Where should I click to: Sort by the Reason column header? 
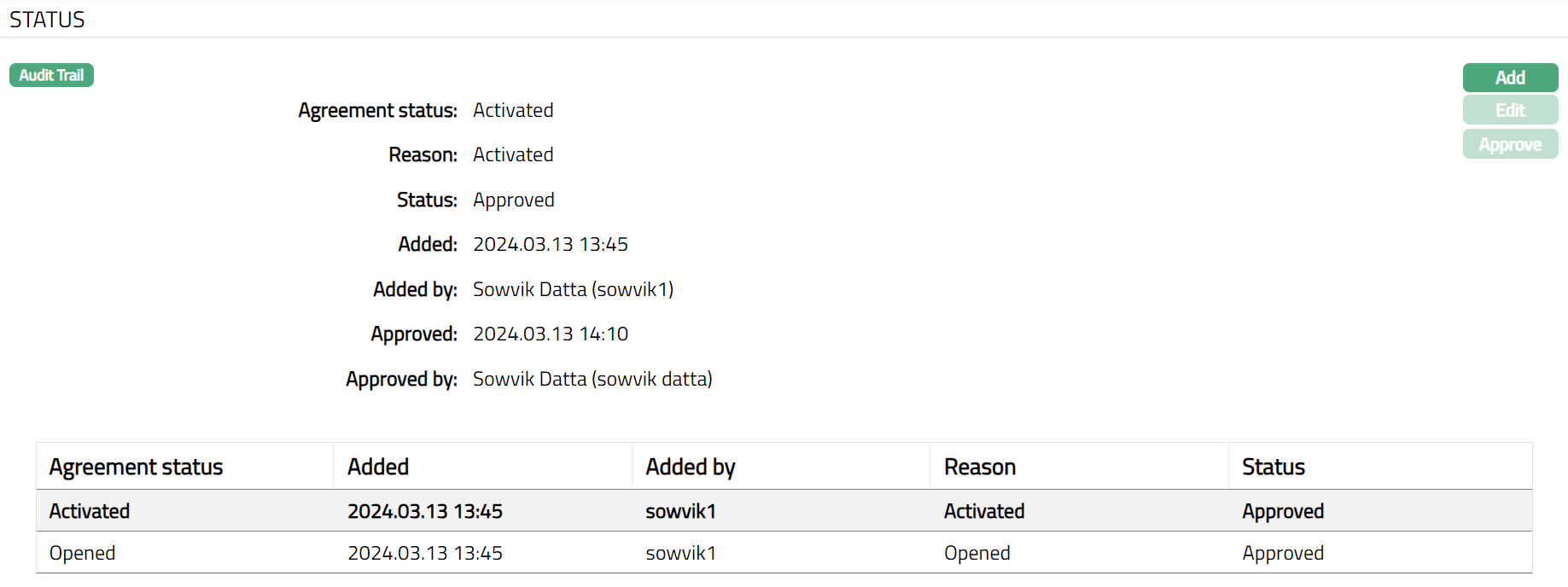click(x=979, y=467)
